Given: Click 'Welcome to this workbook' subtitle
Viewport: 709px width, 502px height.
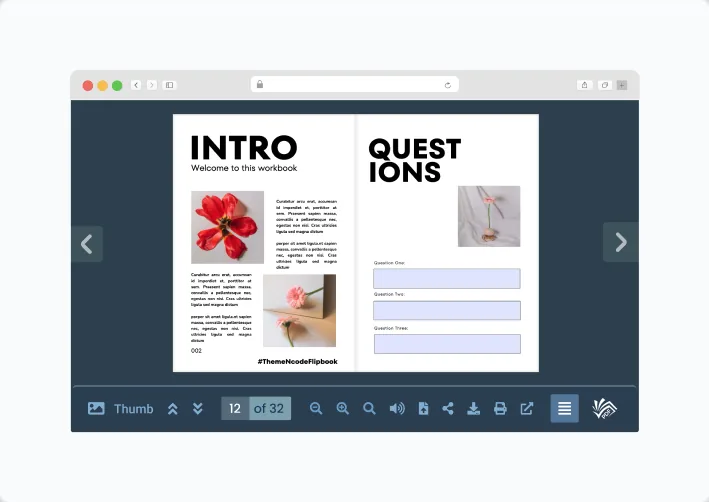Looking at the screenshot, I should coord(244,168).
